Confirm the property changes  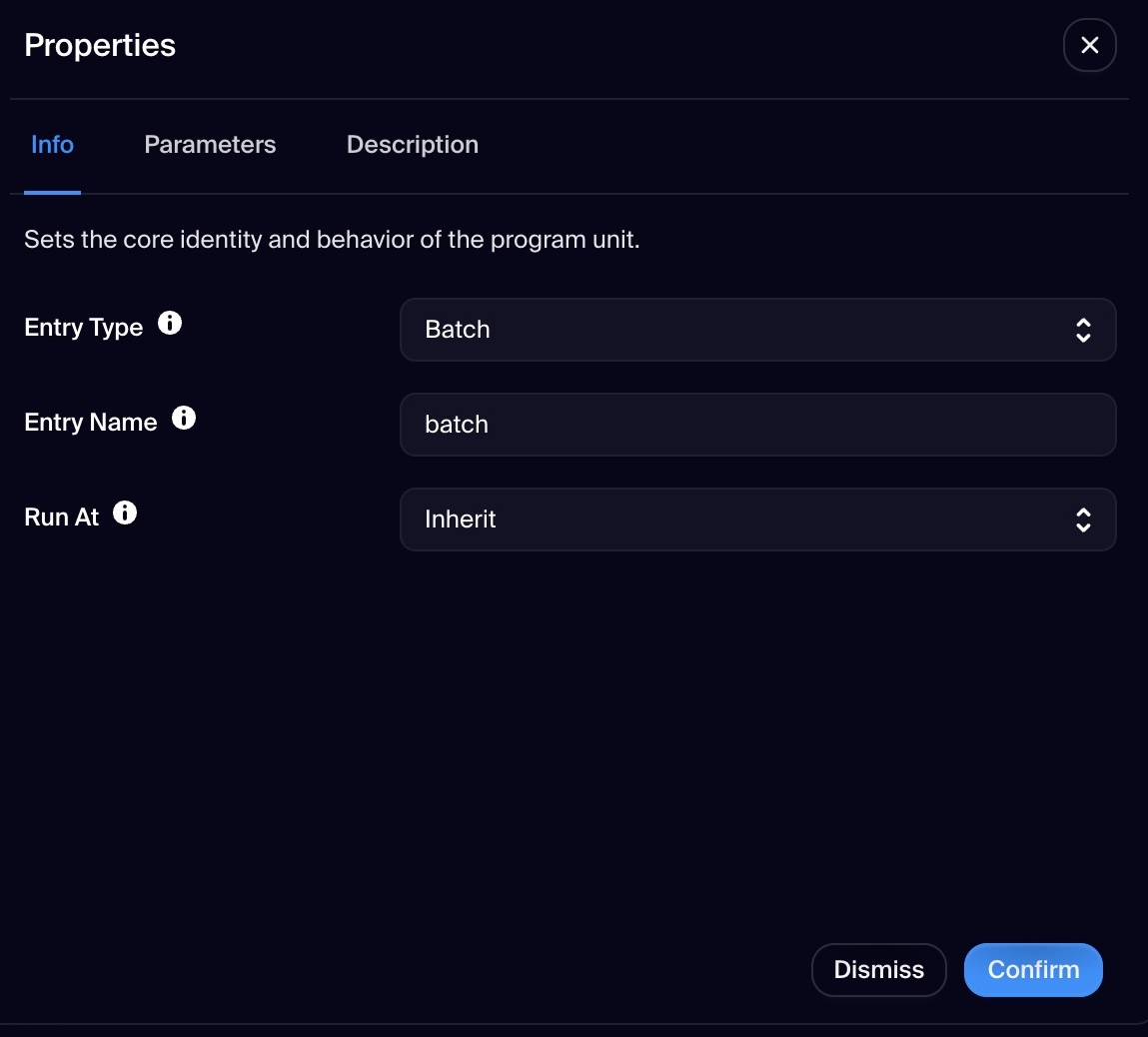(x=1032, y=970)
